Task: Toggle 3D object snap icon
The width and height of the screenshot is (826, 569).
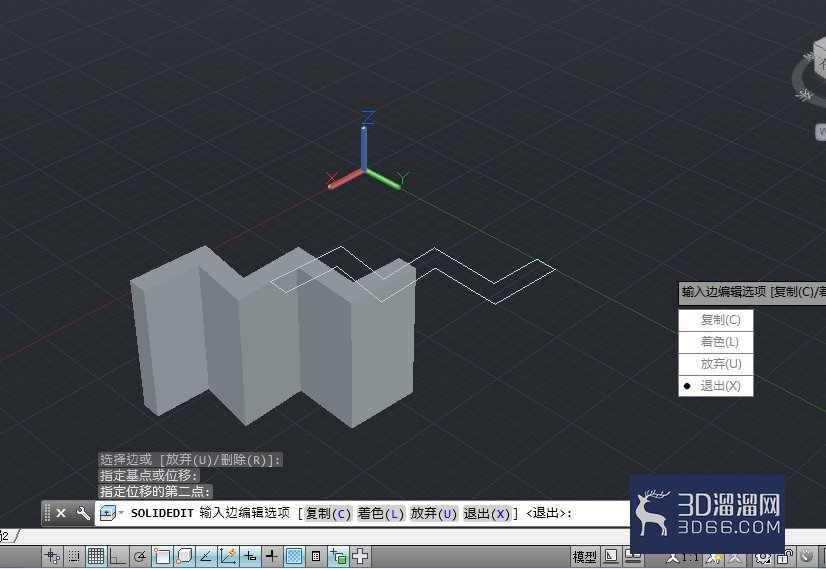Action: (x=184, y=556)
